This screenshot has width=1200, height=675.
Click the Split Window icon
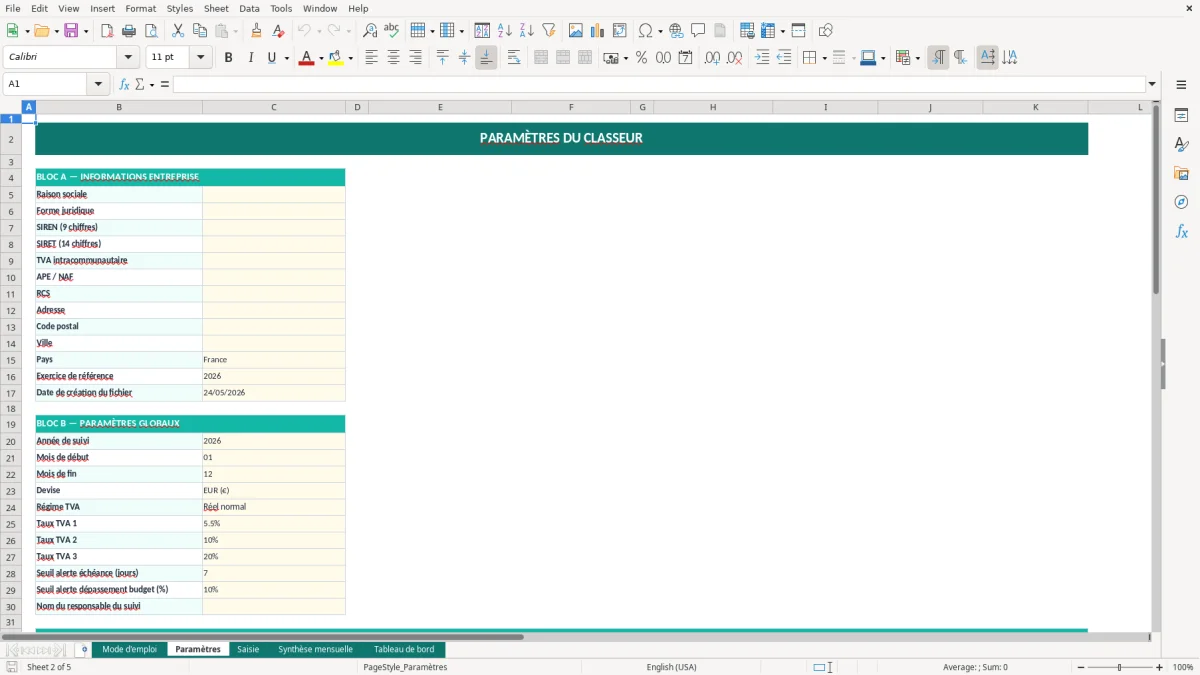coord(798,31)
